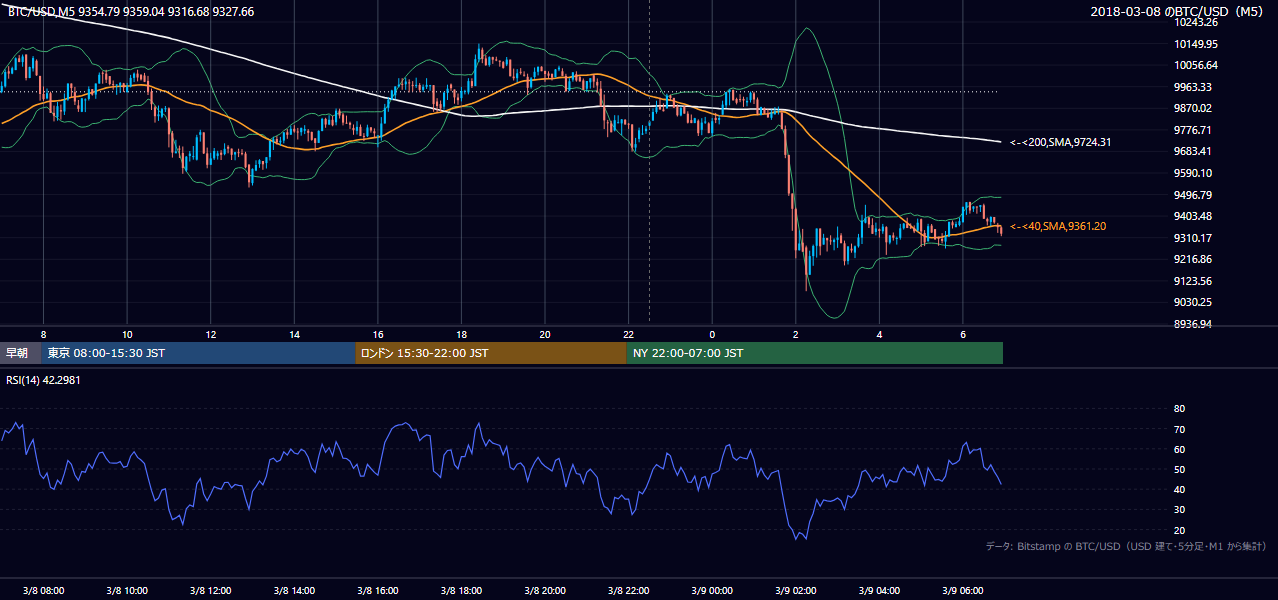The height and width of the screenshot is (600, 1278).
Task: Click hour label 2 under the price chart
Action: pos(796,334)
